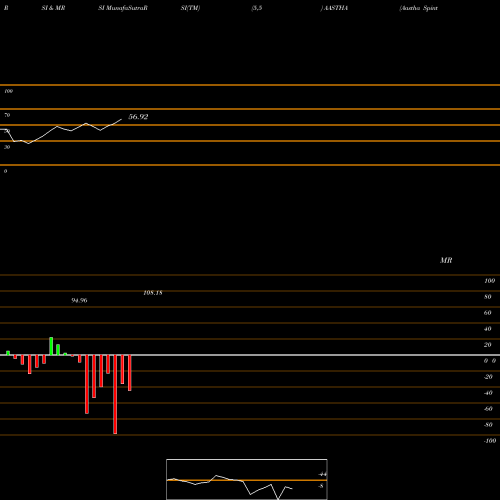Image resolution: width=500 pixels, height=500 pixels.
Task: Click the (5,5 parameter text in header
Action: point(257,8)
